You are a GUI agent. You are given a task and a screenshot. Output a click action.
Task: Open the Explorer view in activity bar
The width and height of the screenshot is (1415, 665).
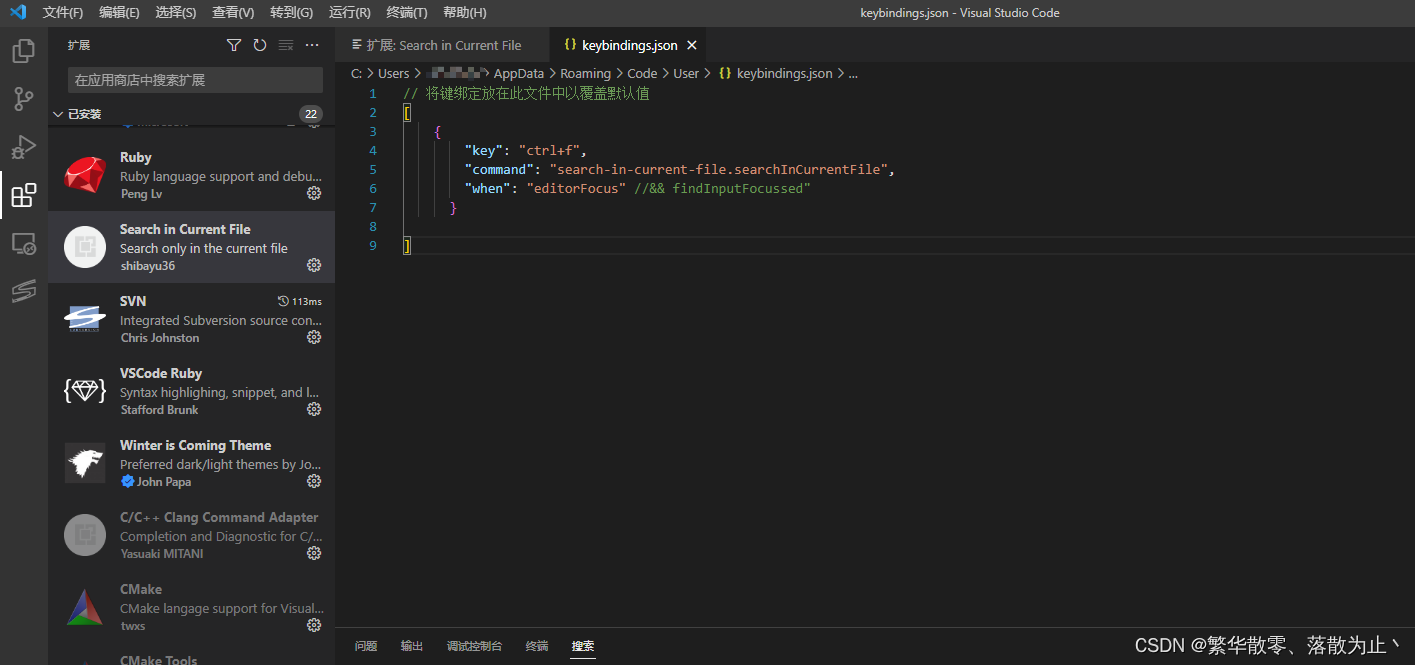point(24,50)
